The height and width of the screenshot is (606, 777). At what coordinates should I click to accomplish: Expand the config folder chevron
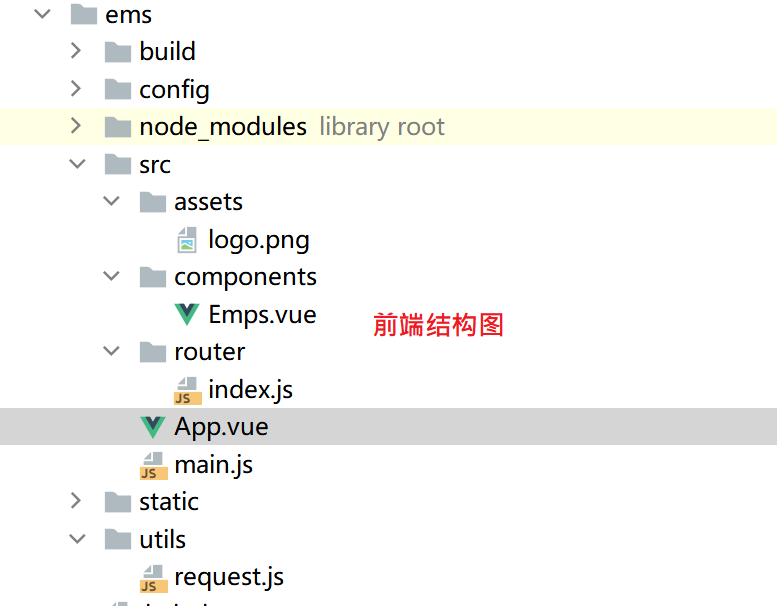(x=76, y=89)
